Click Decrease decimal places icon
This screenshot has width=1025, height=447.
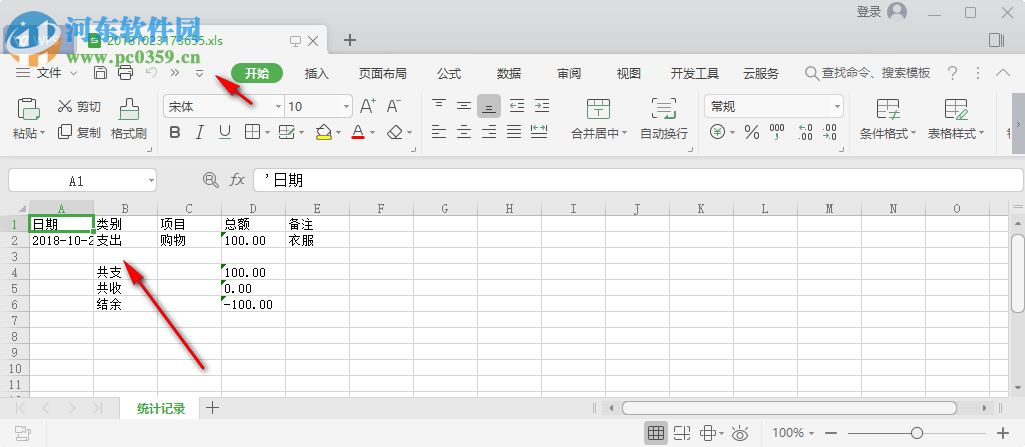click(830, 133)
